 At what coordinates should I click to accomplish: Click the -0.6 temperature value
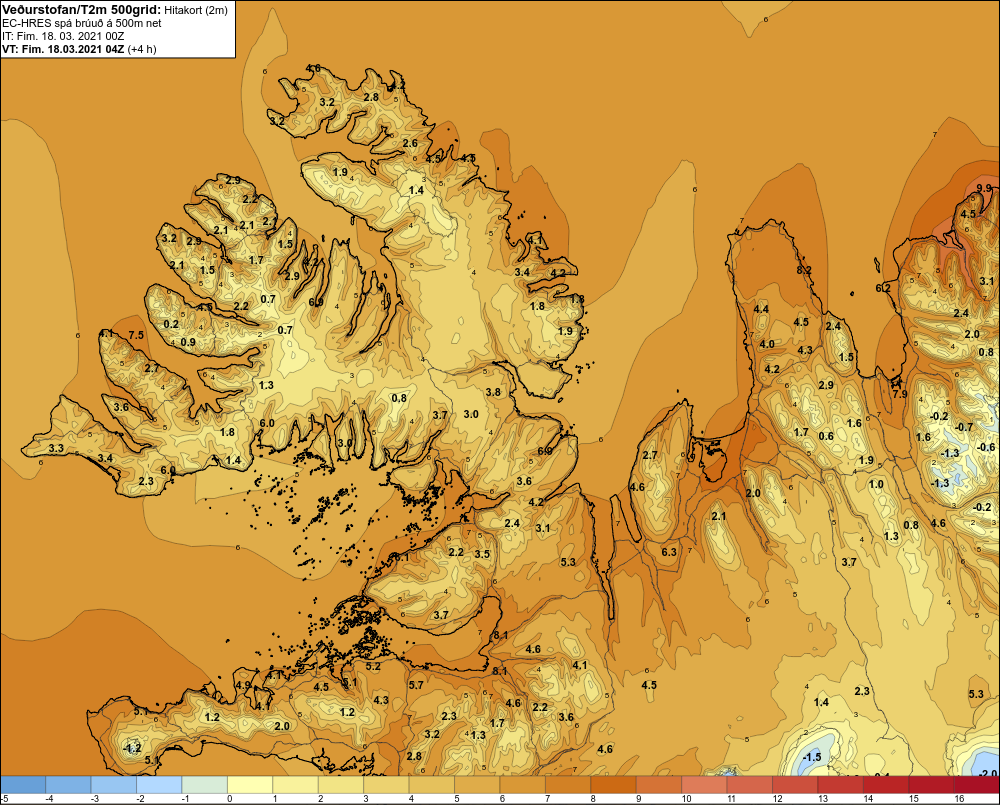pyautogui.click(x=986, y=447)
